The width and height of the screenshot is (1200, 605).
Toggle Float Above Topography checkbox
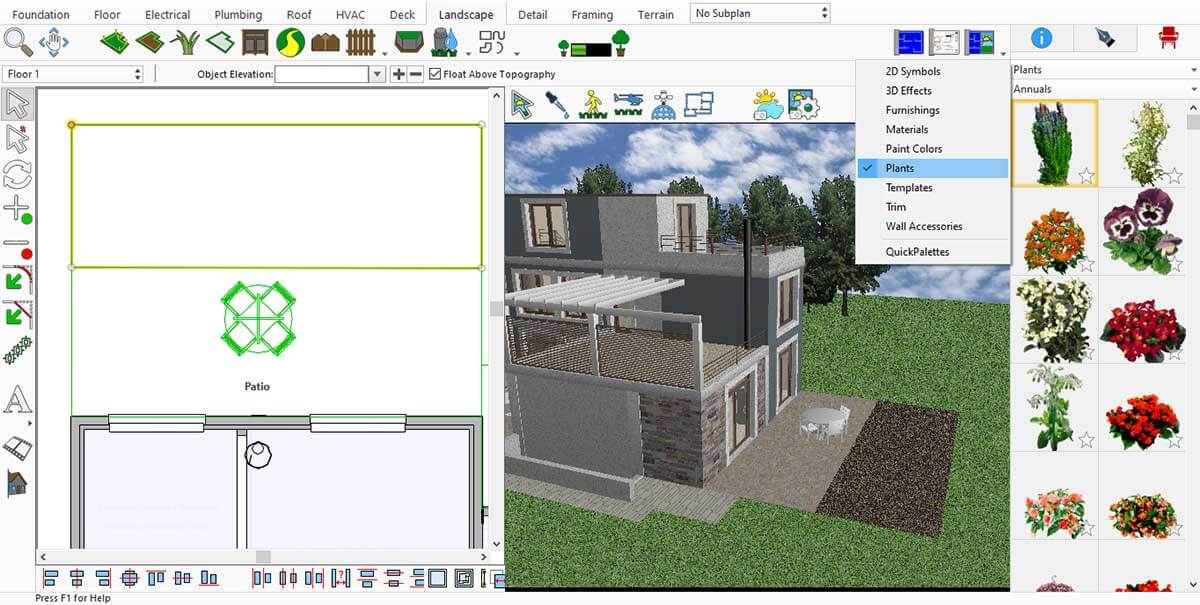[435, 74]
